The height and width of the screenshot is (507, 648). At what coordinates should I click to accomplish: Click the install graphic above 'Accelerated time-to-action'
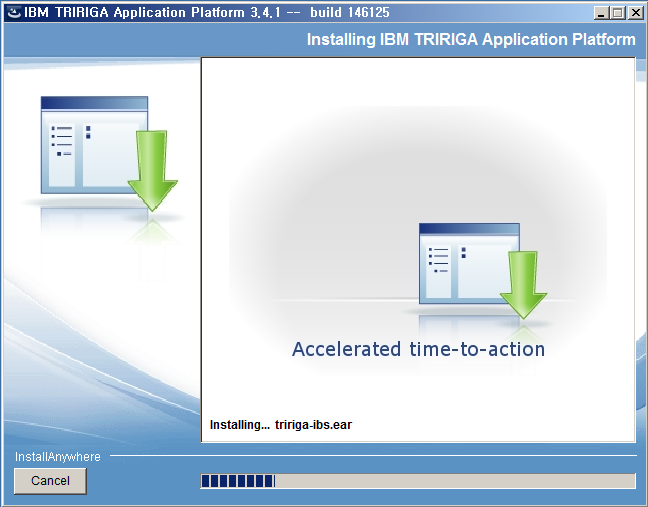483,271
